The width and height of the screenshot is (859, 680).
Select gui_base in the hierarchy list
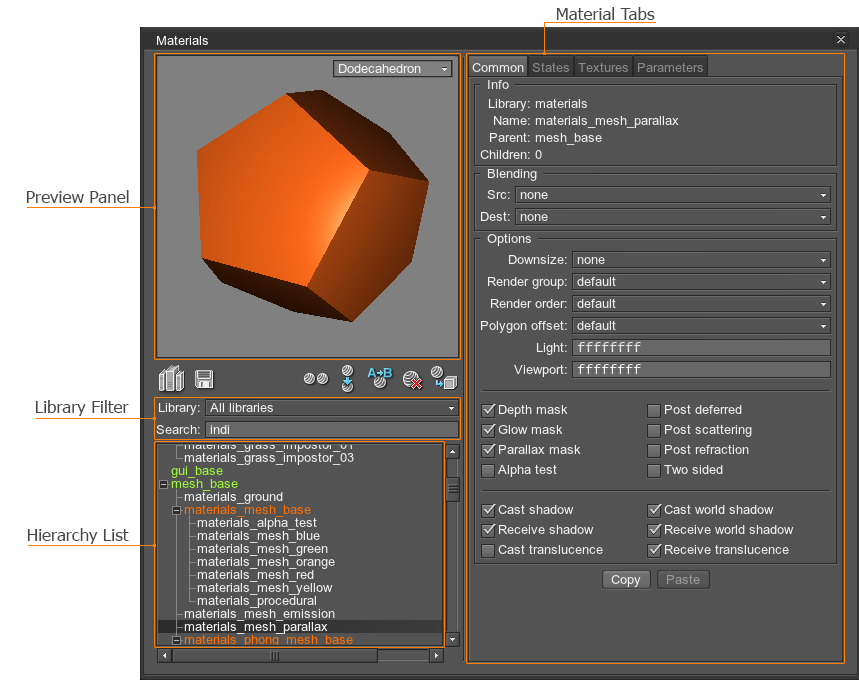(197, 471)
